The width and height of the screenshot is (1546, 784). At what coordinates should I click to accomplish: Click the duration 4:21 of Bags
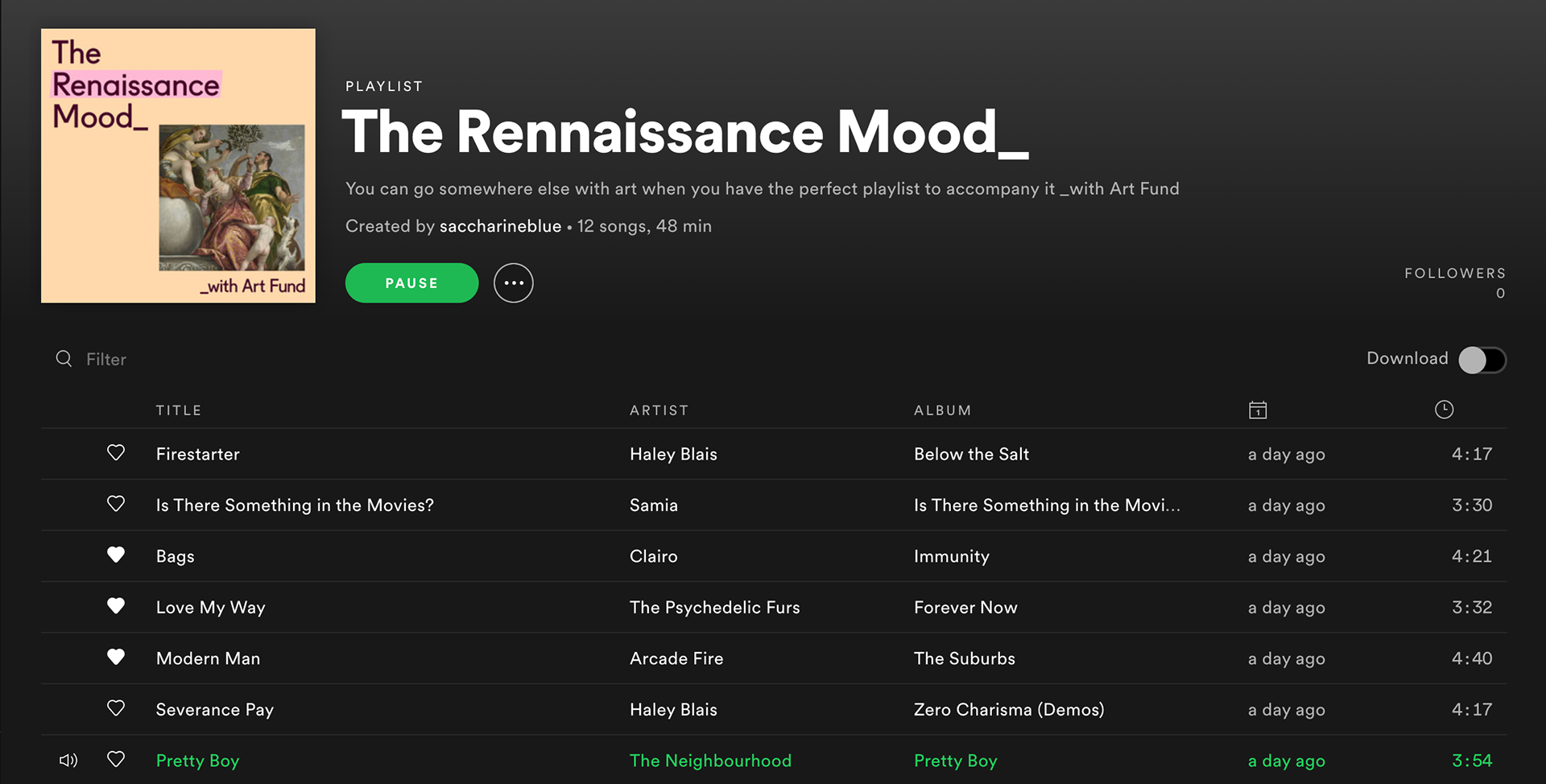pyautogui.click(x=1472, y=556)
